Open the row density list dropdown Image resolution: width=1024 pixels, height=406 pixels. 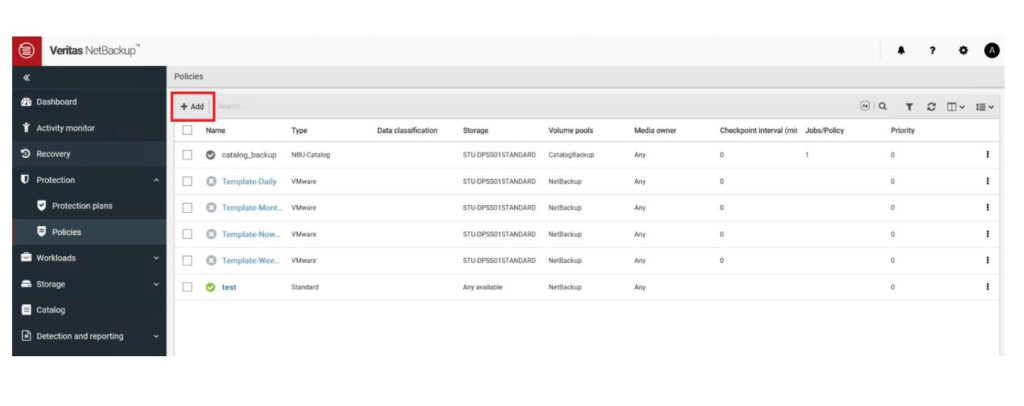985,107
